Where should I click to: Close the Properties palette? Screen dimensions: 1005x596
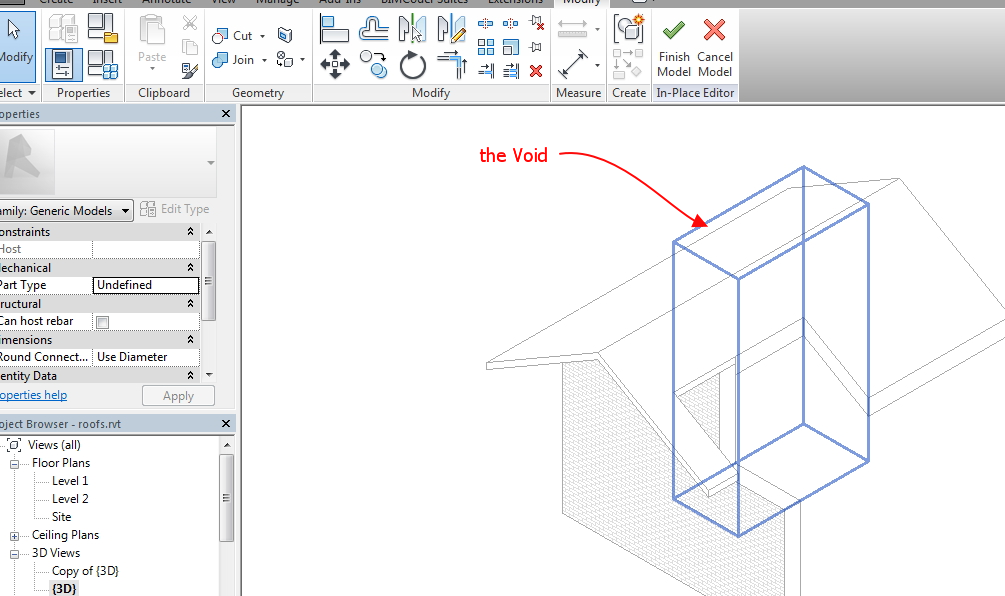[226, 113]
